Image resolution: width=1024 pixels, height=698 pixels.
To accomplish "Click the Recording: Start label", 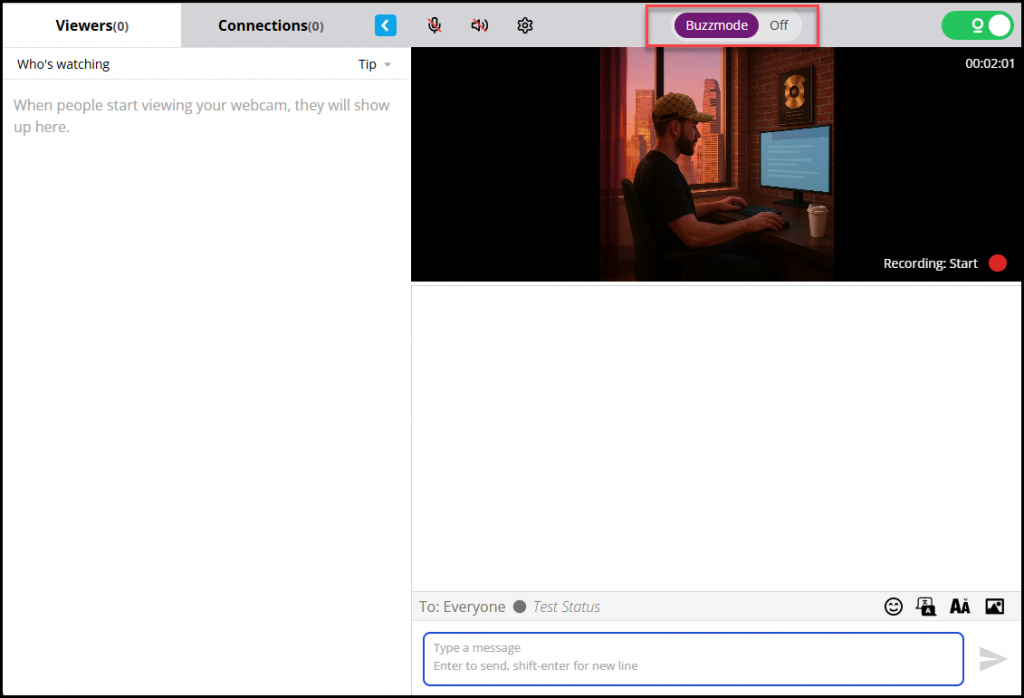I will pos(930,263).
